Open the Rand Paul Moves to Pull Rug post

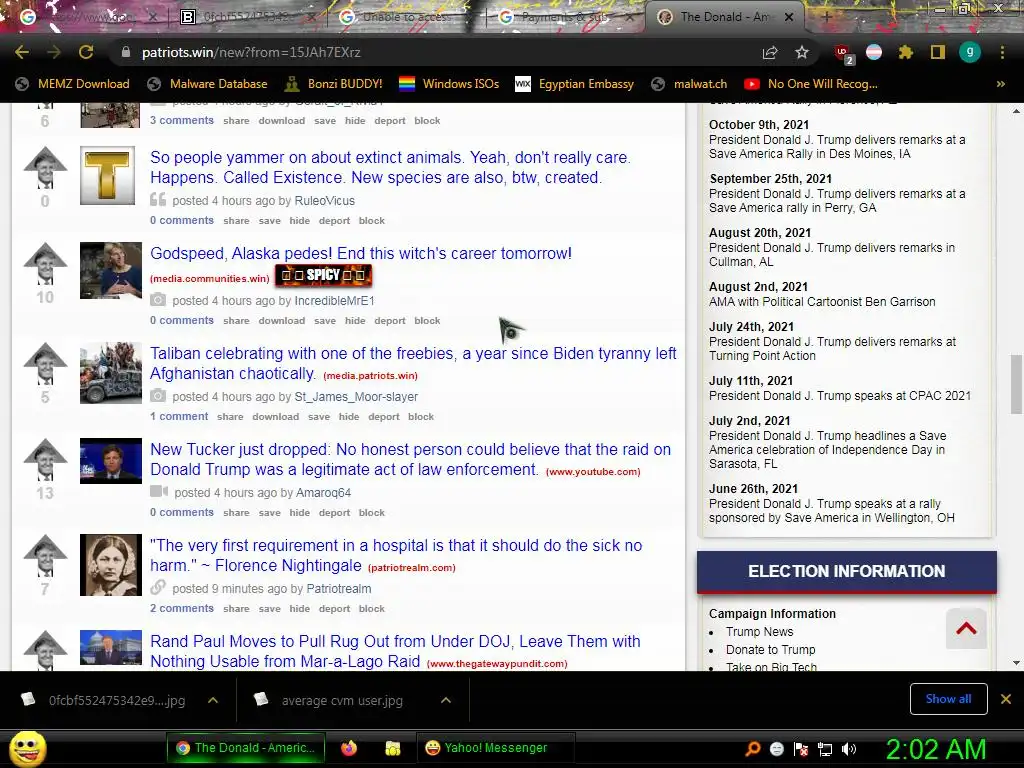tap(395, 651)
